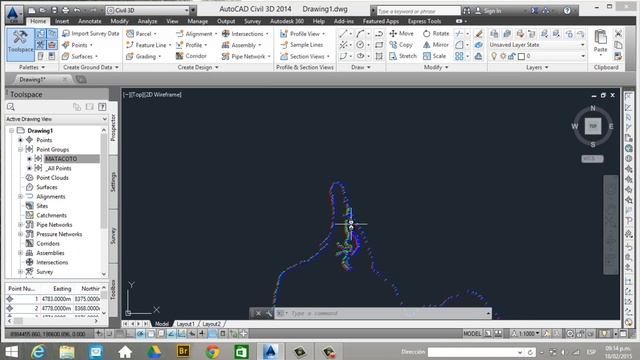Expand the Alignments tree node
Image resolution: width=640 pixels, height=360 pixels.
tap(20, 196)
